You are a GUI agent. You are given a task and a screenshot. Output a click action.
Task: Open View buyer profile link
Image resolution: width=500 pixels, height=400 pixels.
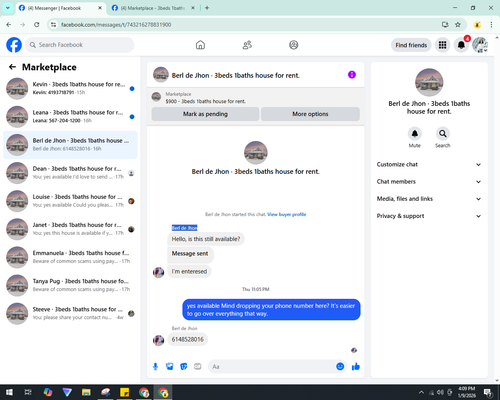tap(287, 214)
